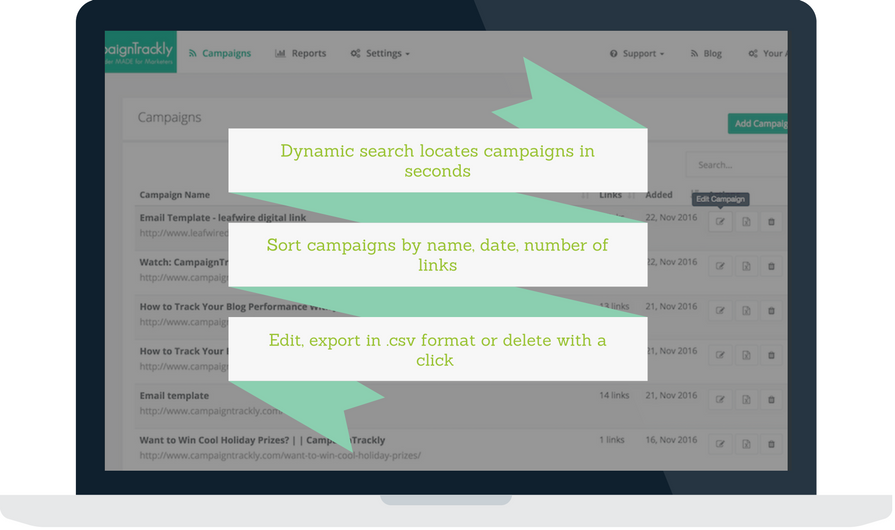Delete the 14-links Email template campaign
Viewport: 895px width, 530px height.
click(771, 399)
